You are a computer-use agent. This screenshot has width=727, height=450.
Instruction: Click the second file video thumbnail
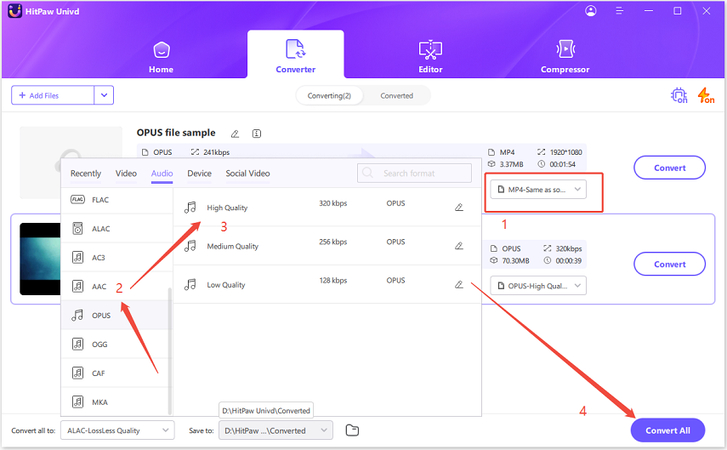coord(40,259)
